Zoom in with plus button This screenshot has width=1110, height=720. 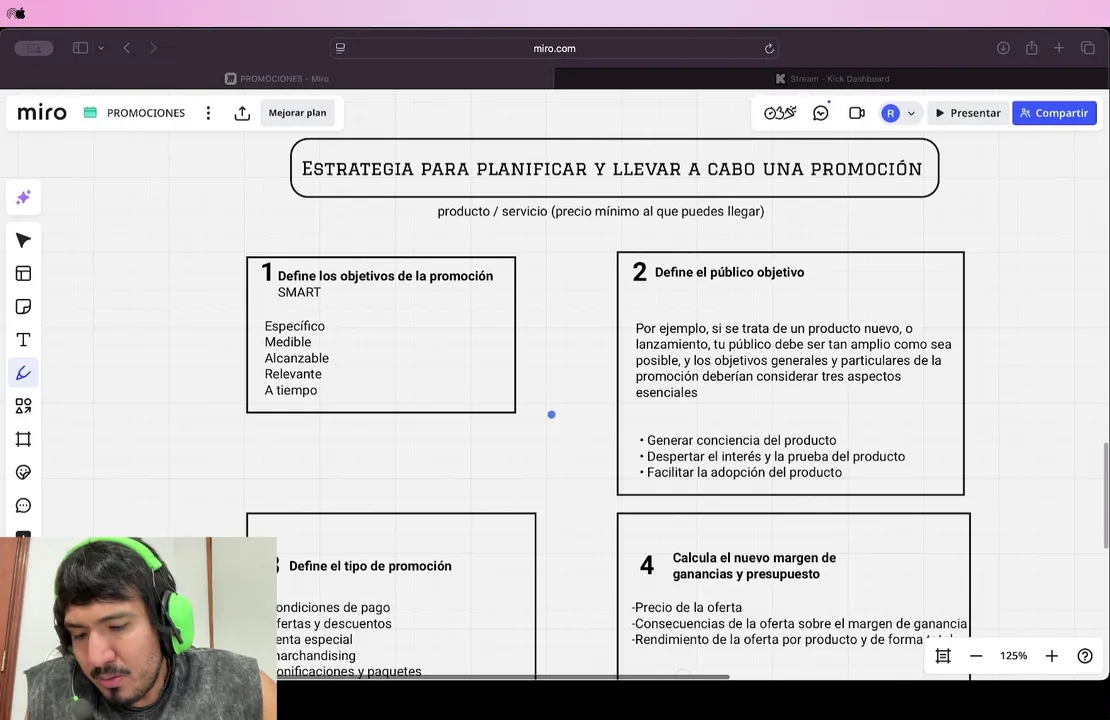tap(1052, 656)
